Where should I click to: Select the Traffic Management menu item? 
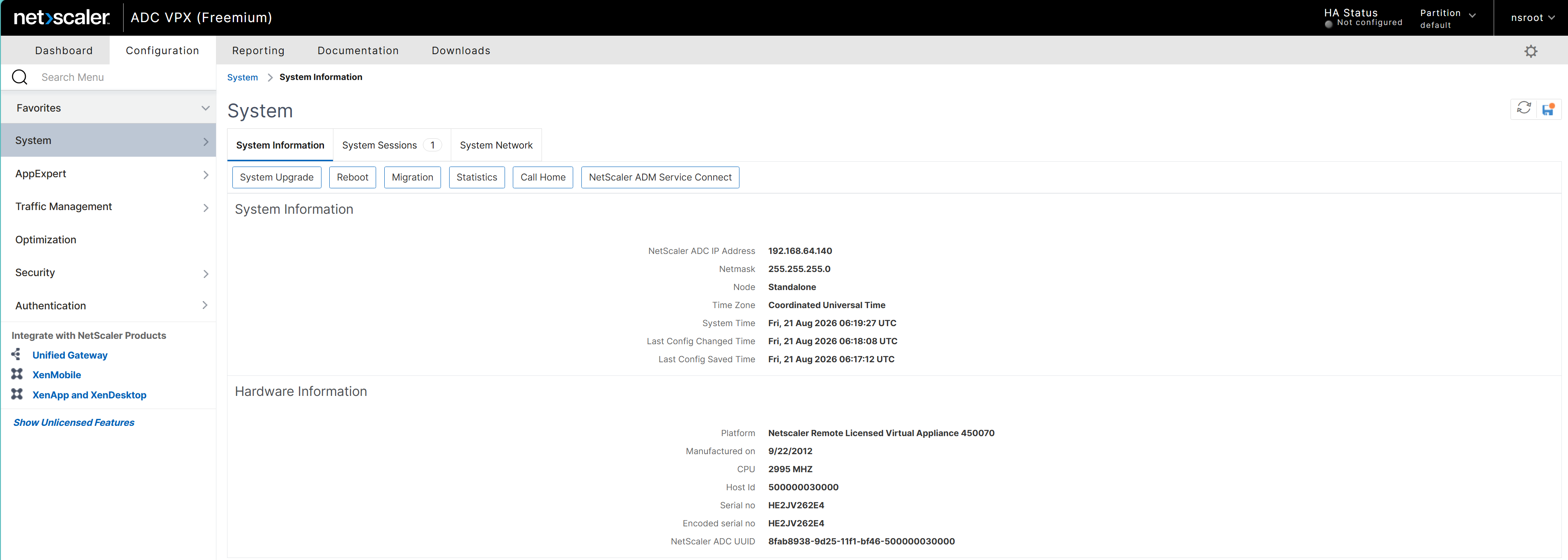pyautogui.click(x=108, y=207)
